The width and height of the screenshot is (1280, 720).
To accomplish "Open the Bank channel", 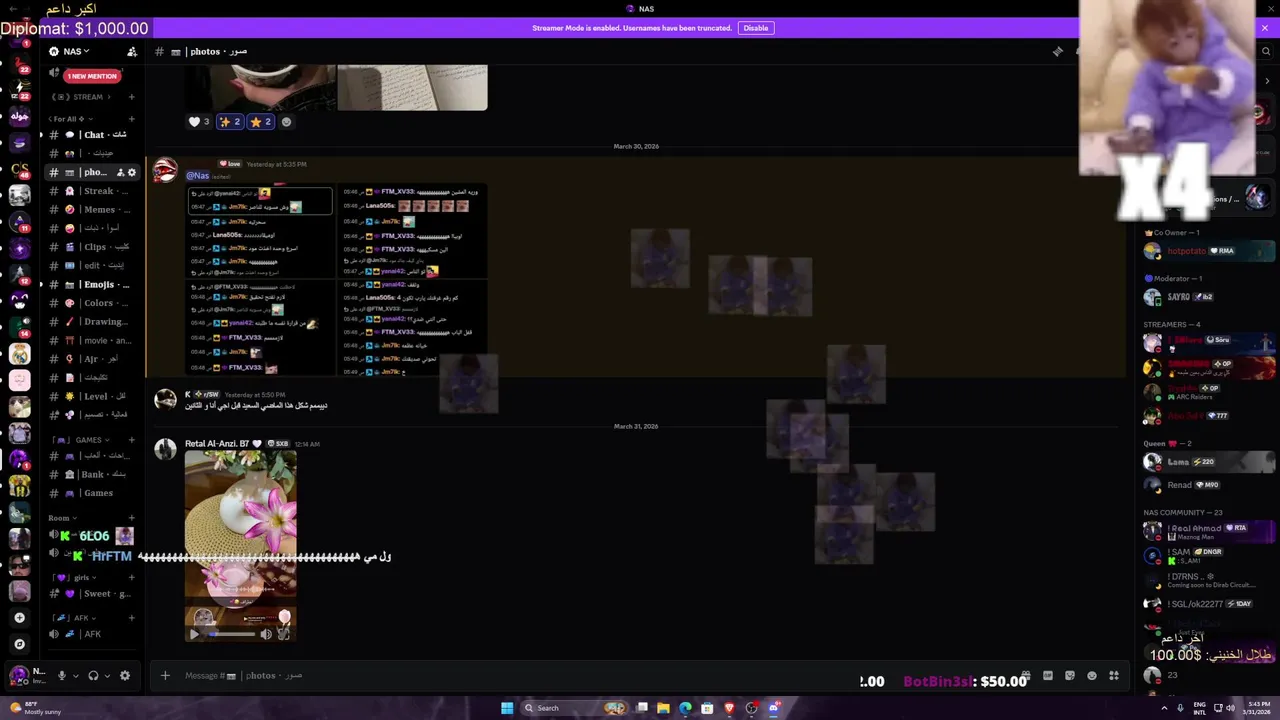I will click(x=93, y=475).
